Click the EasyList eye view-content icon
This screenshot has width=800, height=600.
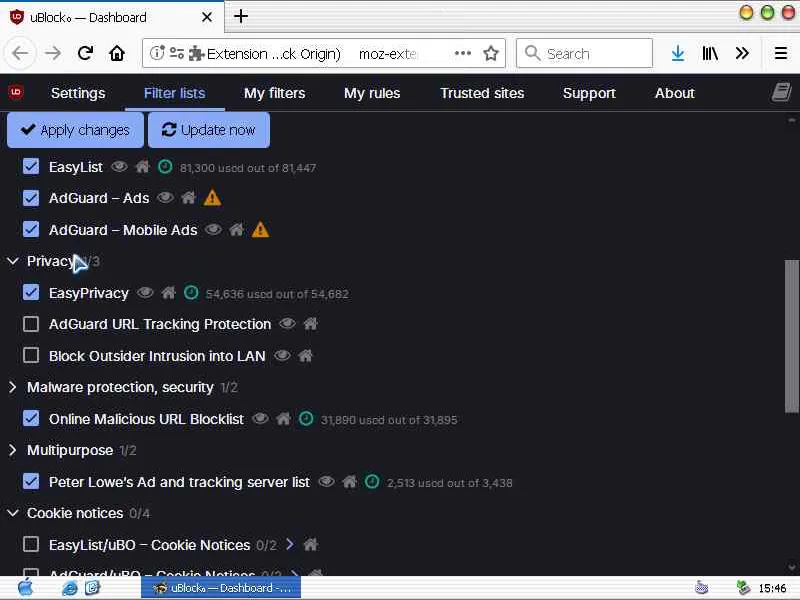tap(119, 167)
